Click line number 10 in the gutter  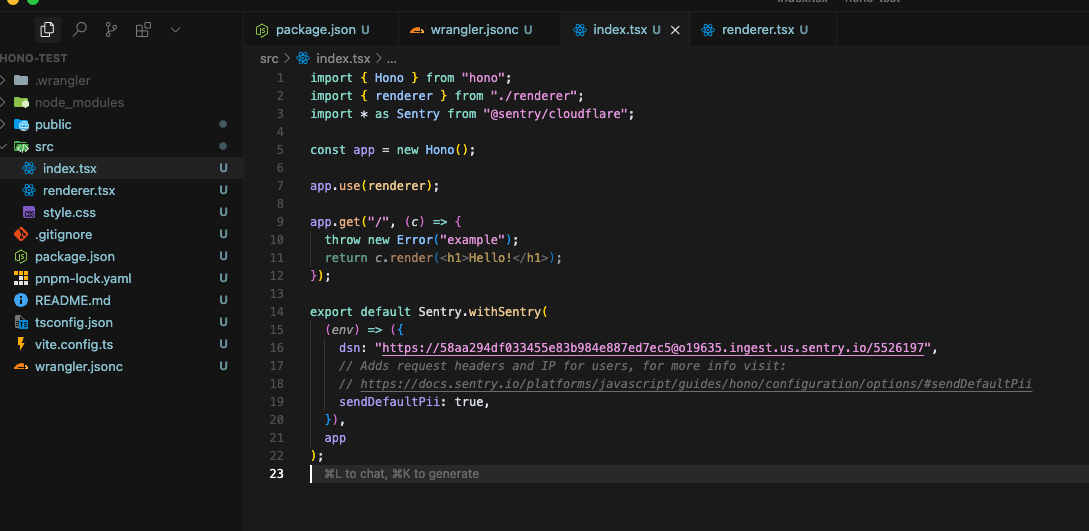coord(276,239)
